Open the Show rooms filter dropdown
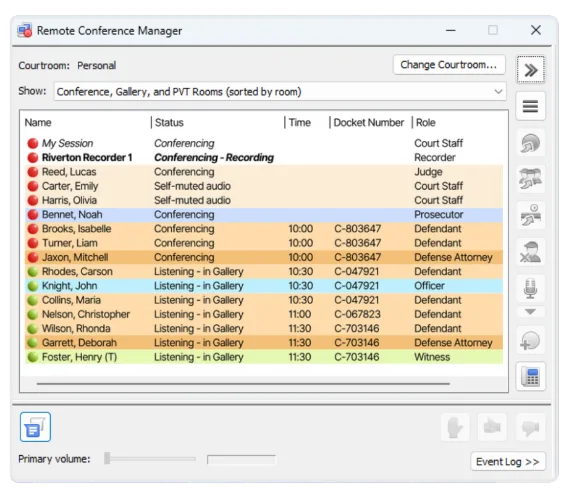565x500 pixels. click(x=280, y=91)
